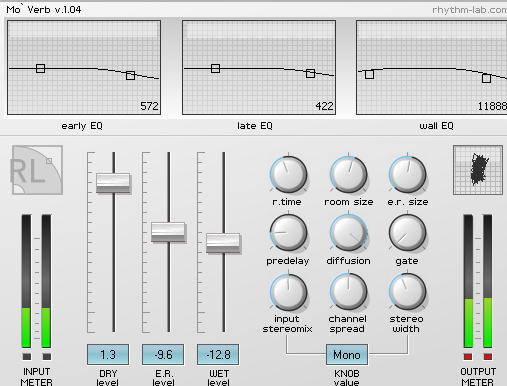
Task: Click the stereo scope display above output meter
Action: click(x=478, y=170)
